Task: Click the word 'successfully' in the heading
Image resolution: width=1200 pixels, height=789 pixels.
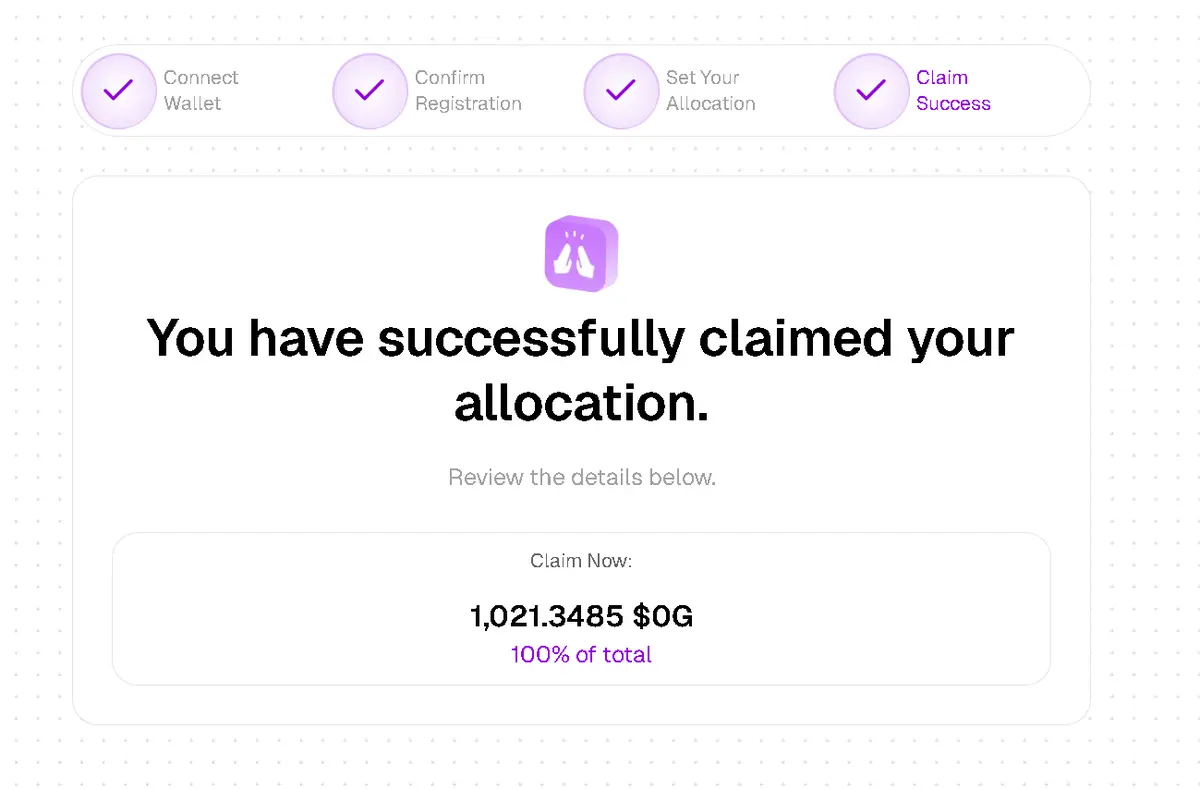Action: click(530, 340)
